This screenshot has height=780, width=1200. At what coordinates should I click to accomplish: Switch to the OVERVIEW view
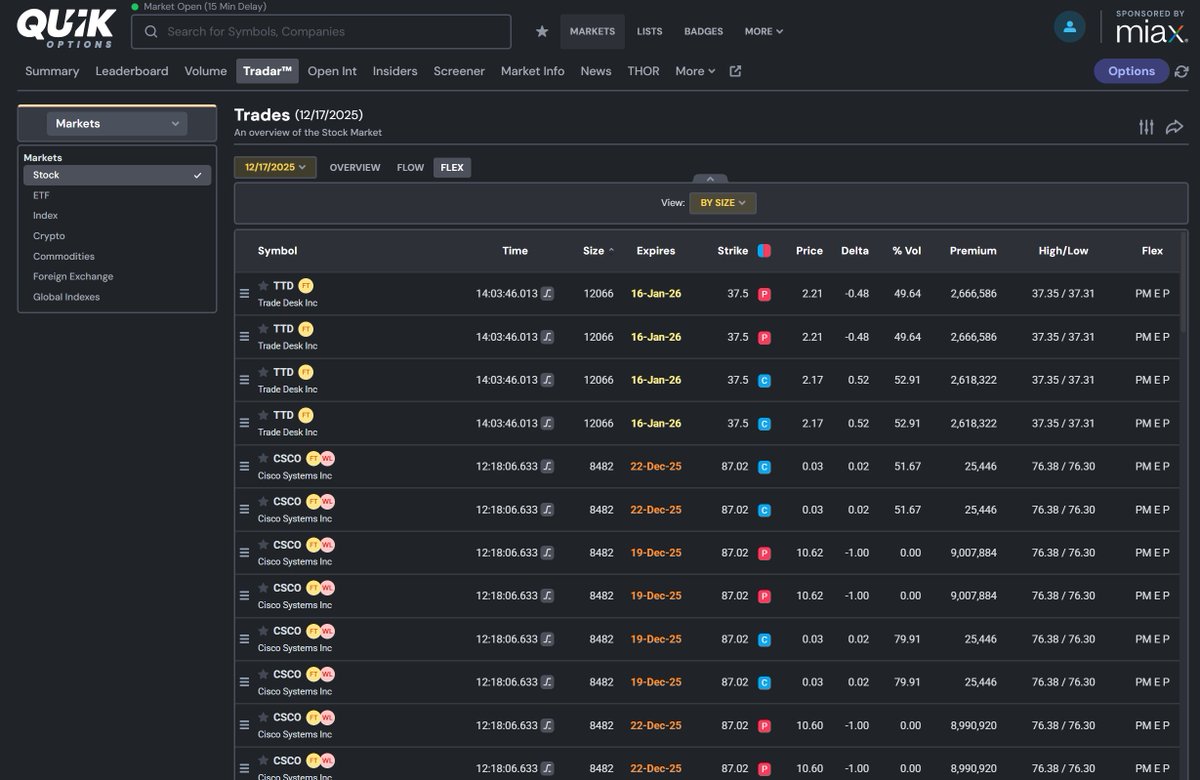tap(355, 167)
